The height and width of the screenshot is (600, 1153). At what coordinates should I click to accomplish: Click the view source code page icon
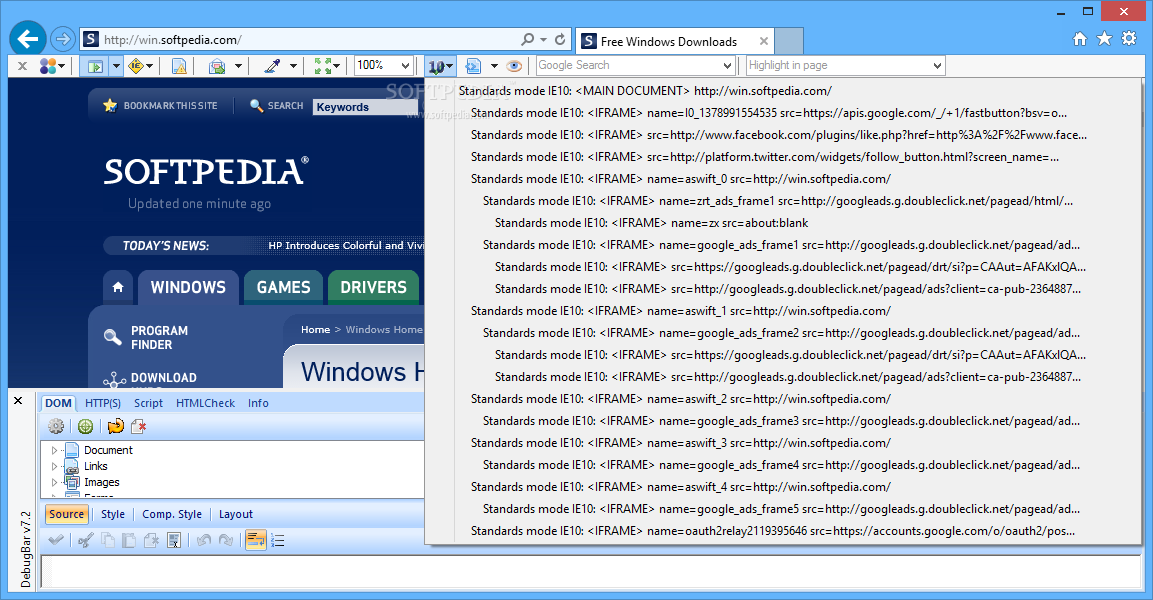click(473, 66)
